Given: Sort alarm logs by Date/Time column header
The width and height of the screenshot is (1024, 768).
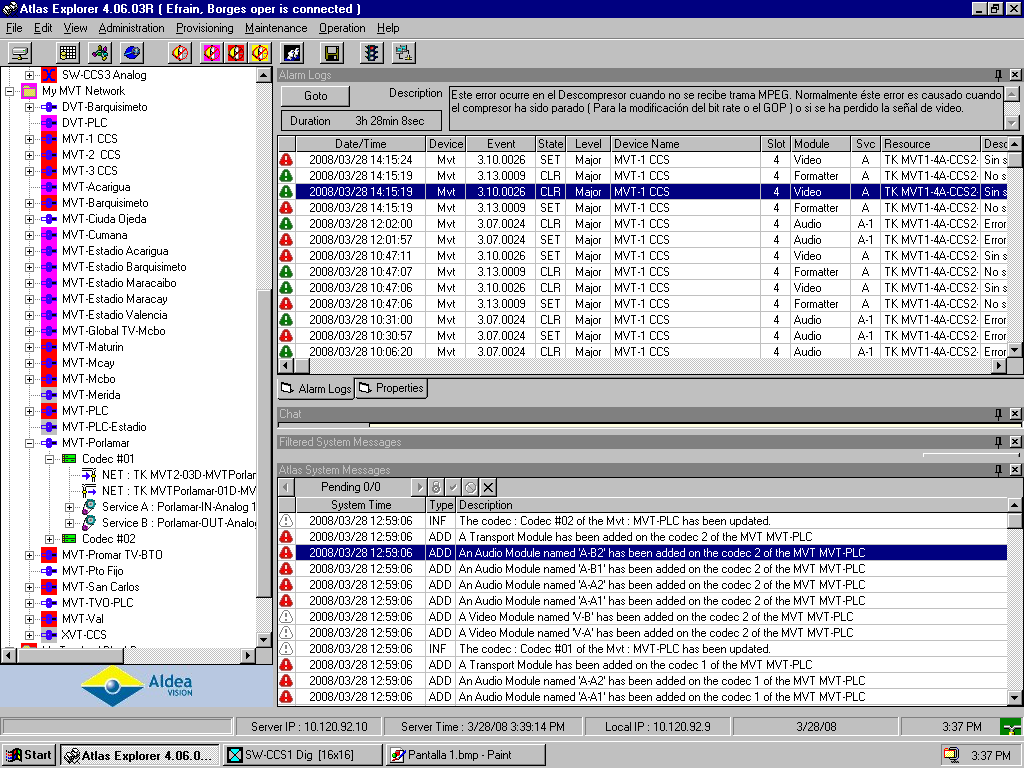Looking at the screenshot, I should point(360,144).
